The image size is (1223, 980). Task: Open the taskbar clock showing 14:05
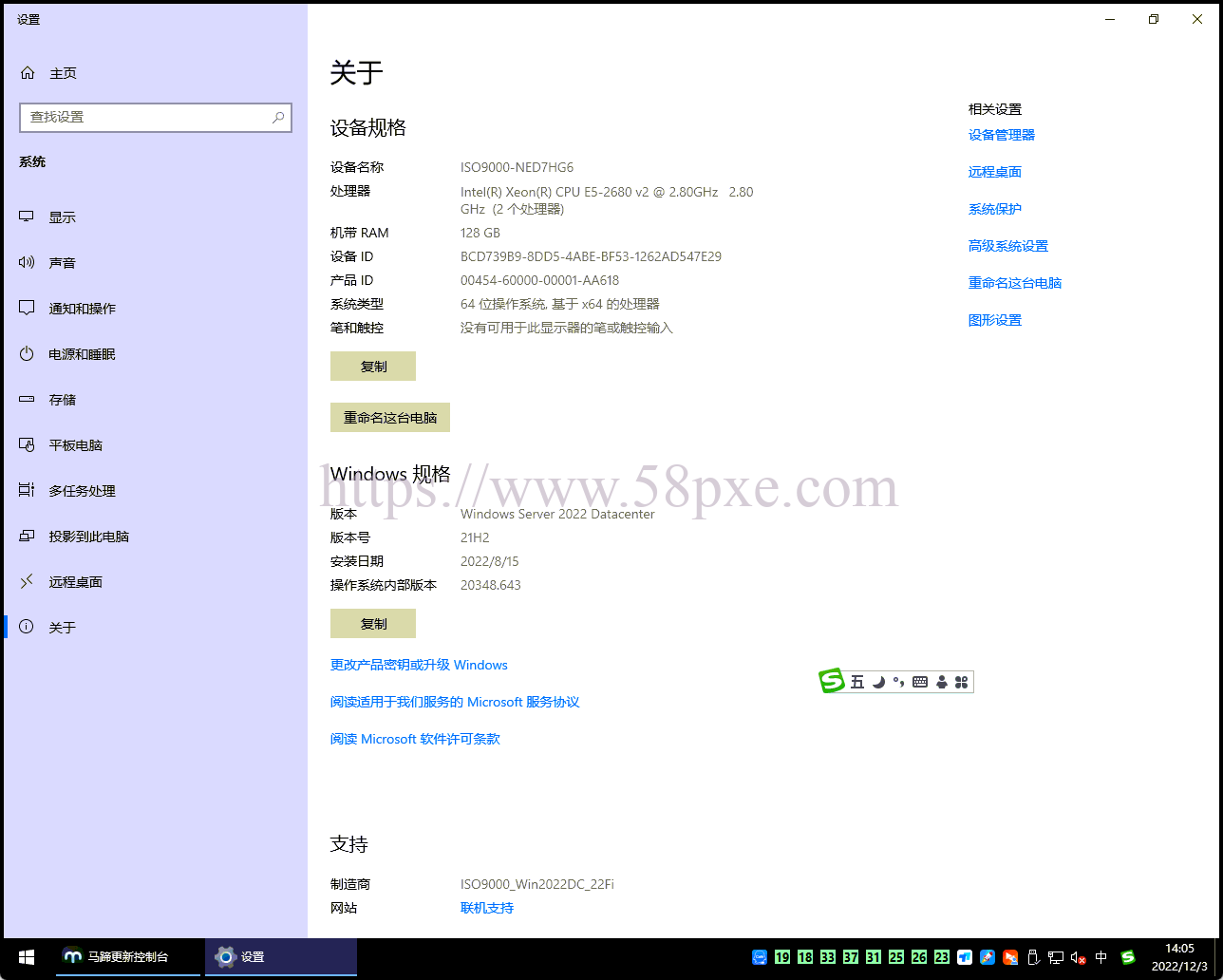coord(1179,957)
